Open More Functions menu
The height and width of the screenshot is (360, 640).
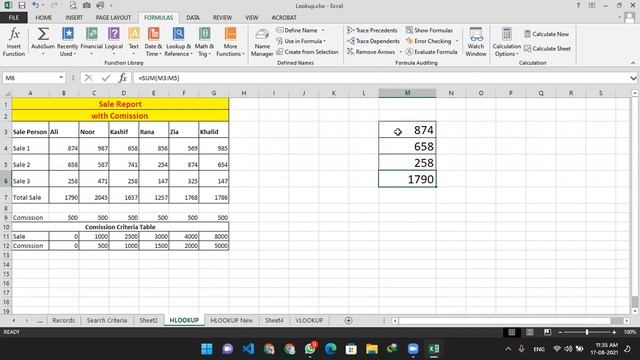[230, 42]
